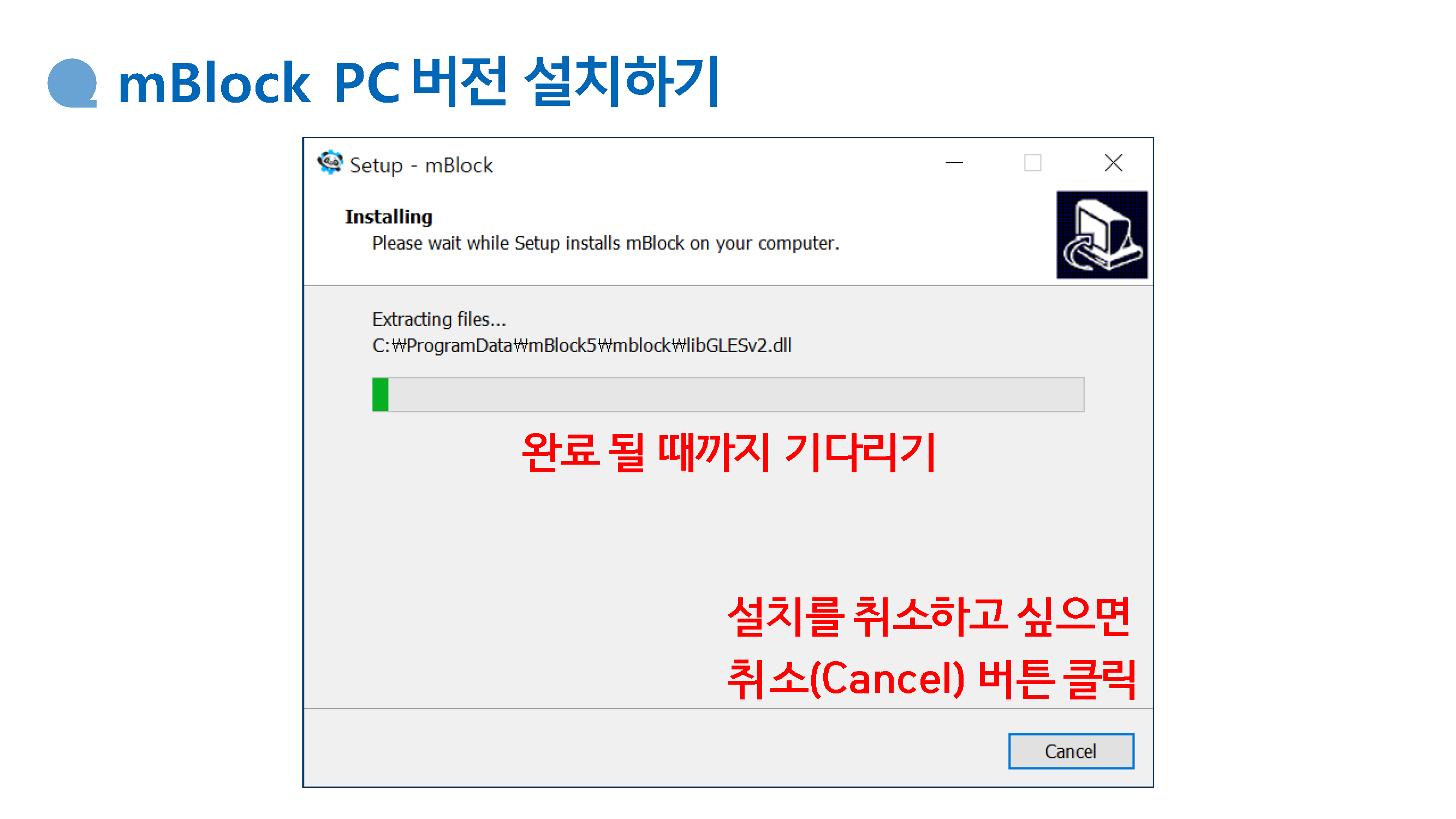Screen dimensions: 1456x819
Task: Click the greyed-out maximize square
Action: 1033,163
